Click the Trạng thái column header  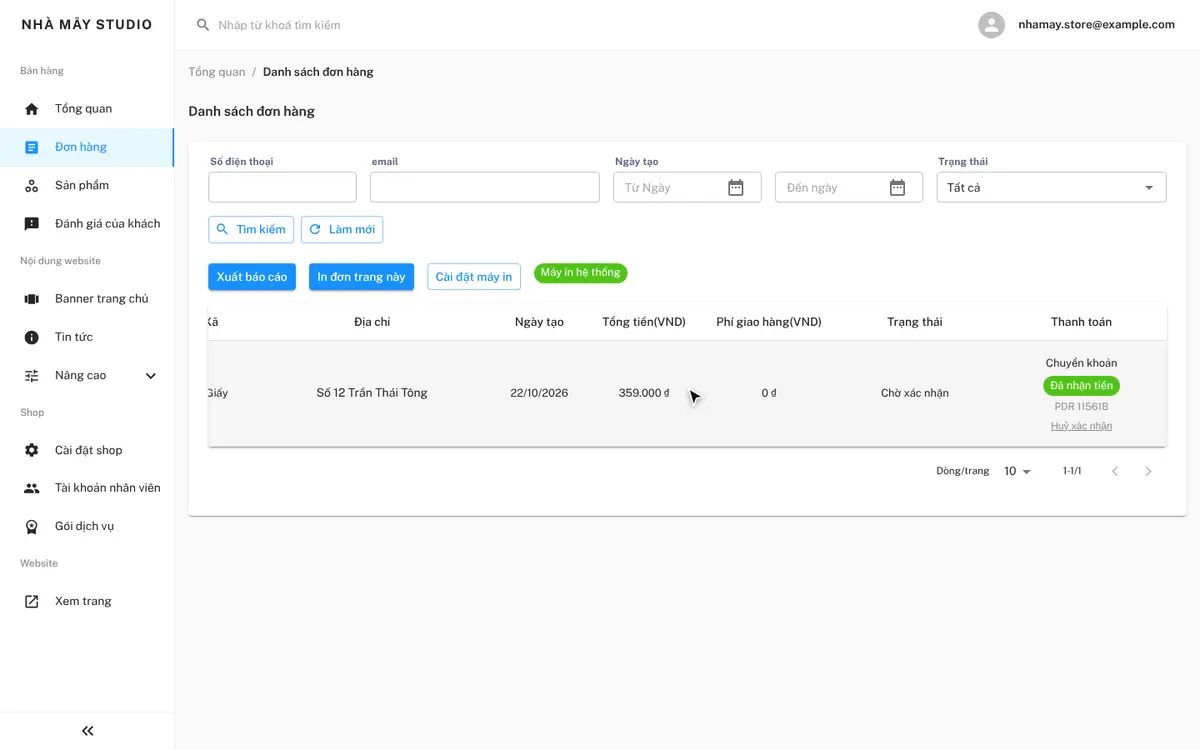click(915, 322)
